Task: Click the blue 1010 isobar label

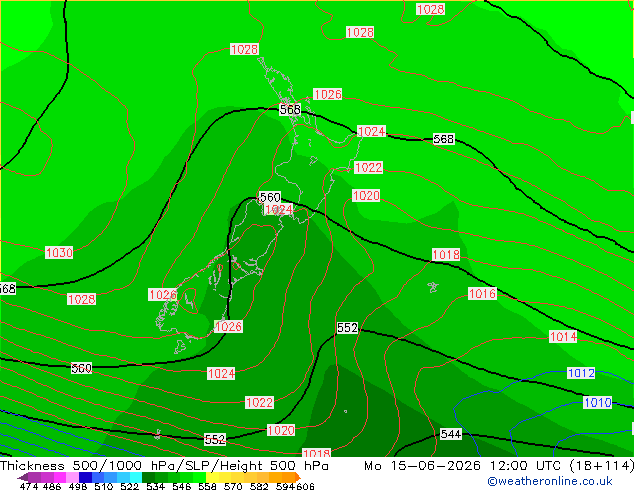Action: pyautogui.click(x=598, y=402)
